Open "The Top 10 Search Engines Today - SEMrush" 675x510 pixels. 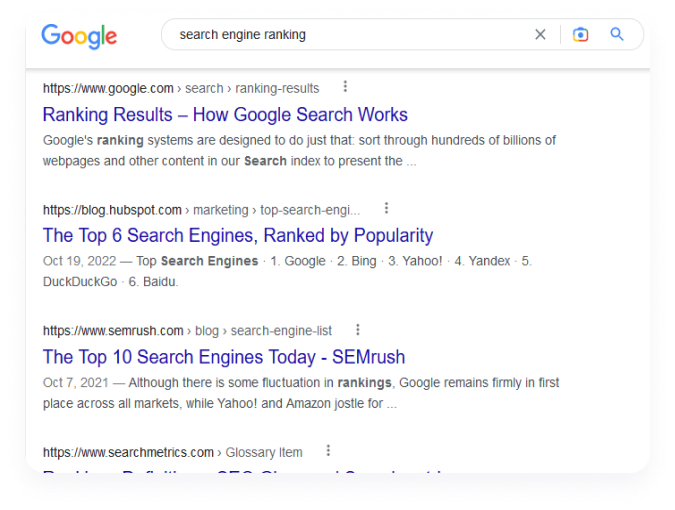[224, 357]
